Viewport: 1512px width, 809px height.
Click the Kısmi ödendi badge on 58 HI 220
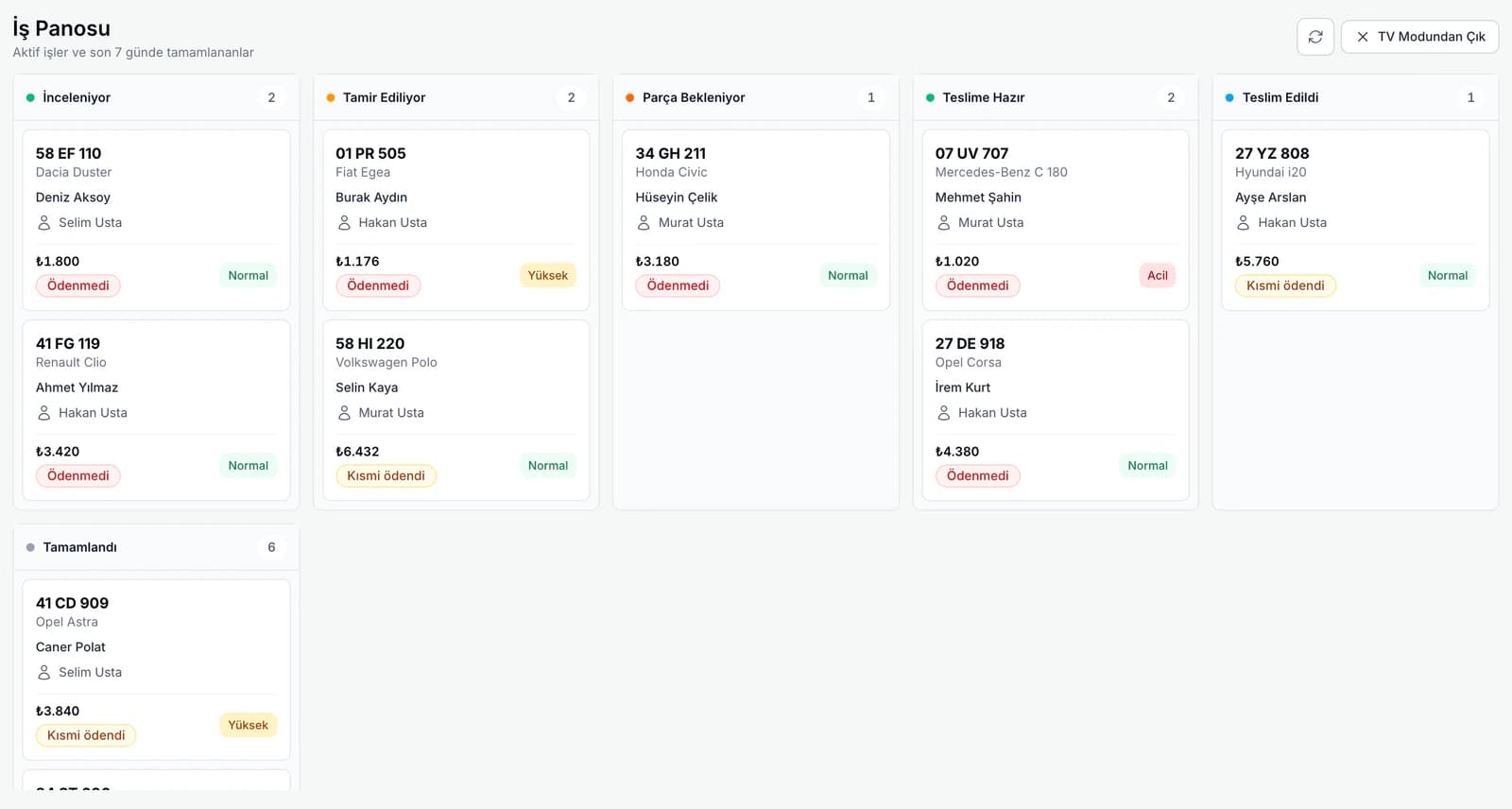coord(386,475)
